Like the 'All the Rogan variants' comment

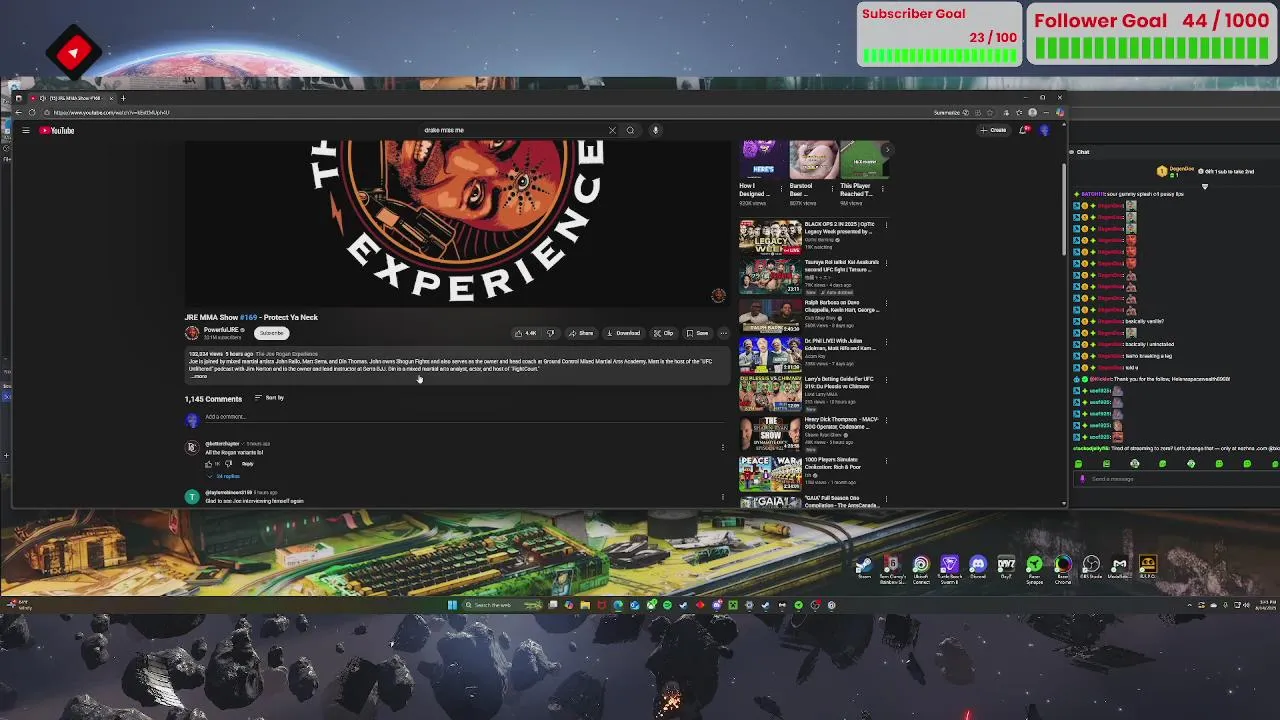coord(209,464)
